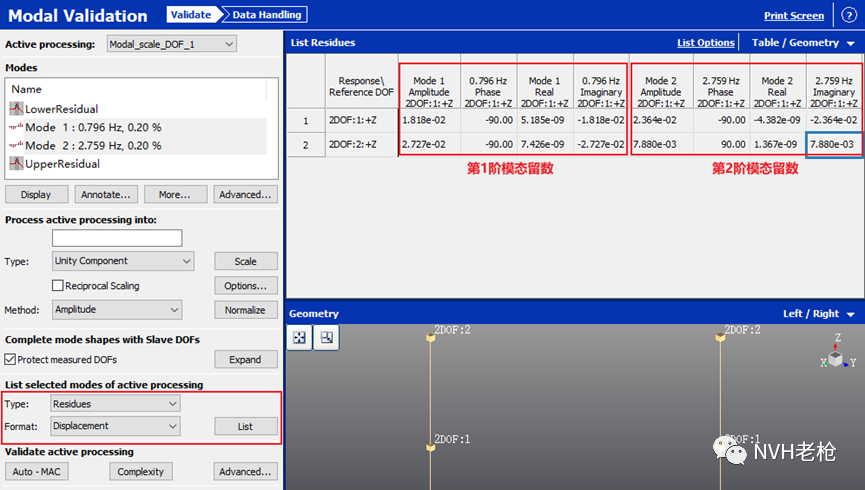Click the Complexity button

tap(141, 471)
